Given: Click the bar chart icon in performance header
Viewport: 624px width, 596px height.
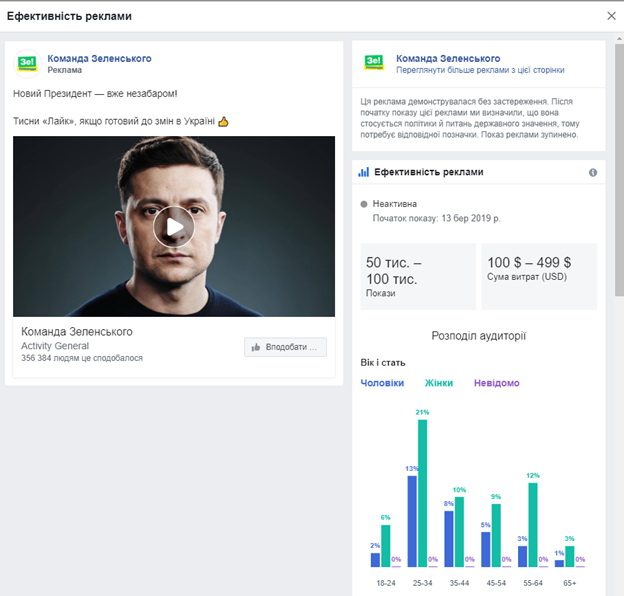Looking at the screenshot, I should 364,172.
